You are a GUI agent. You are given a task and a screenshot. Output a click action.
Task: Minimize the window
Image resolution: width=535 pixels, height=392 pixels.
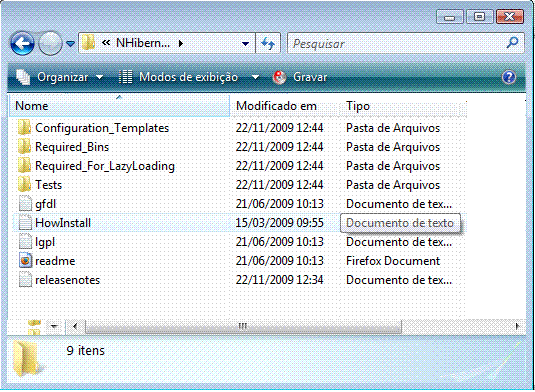(x=450, y=17)
